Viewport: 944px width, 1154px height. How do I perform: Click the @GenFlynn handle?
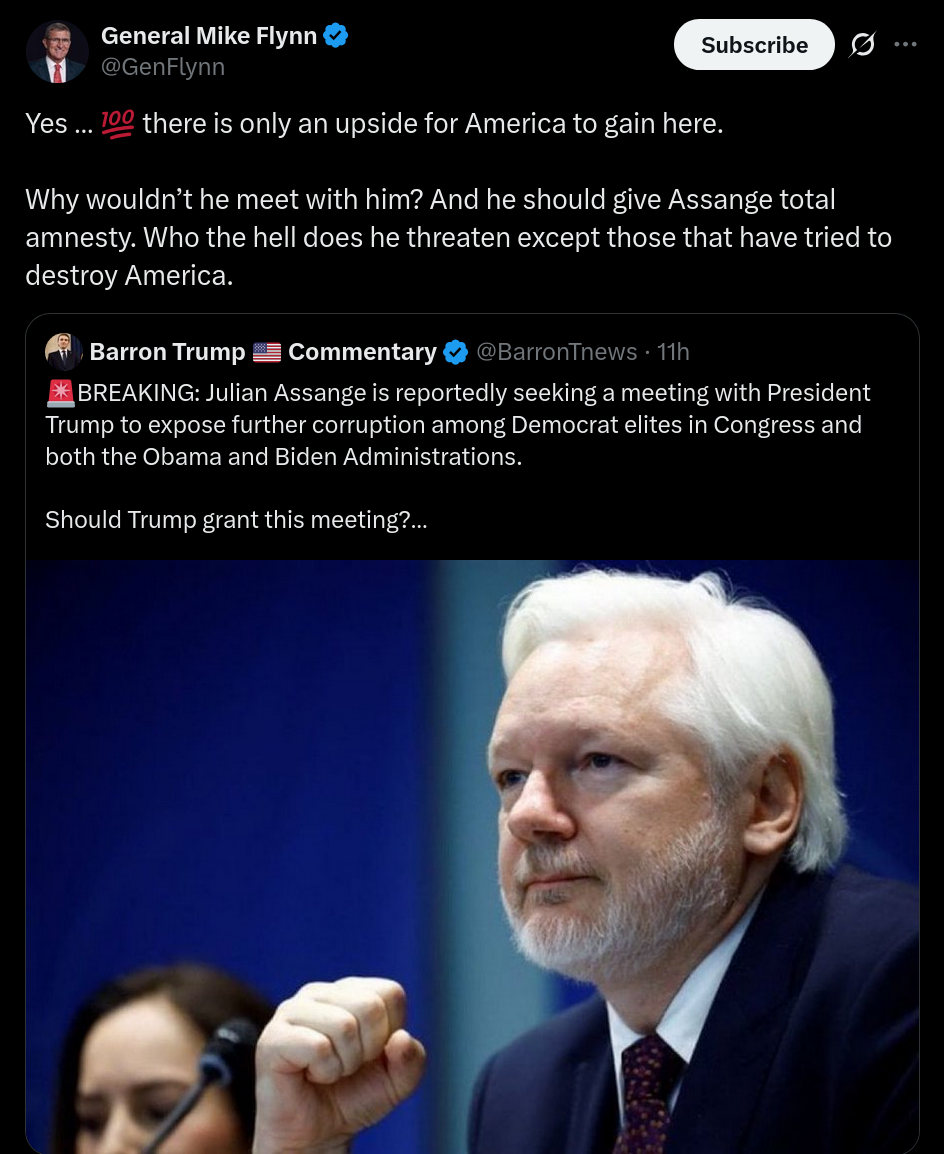(163, 67)
